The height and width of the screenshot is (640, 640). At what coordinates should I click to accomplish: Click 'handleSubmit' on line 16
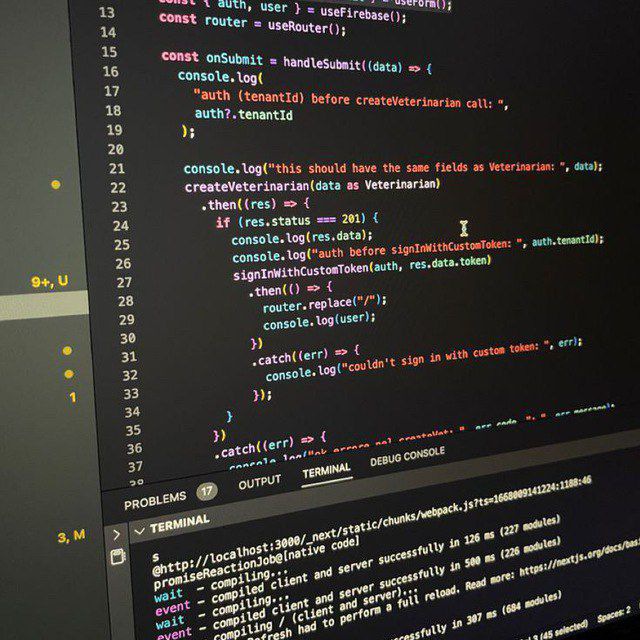322,63
